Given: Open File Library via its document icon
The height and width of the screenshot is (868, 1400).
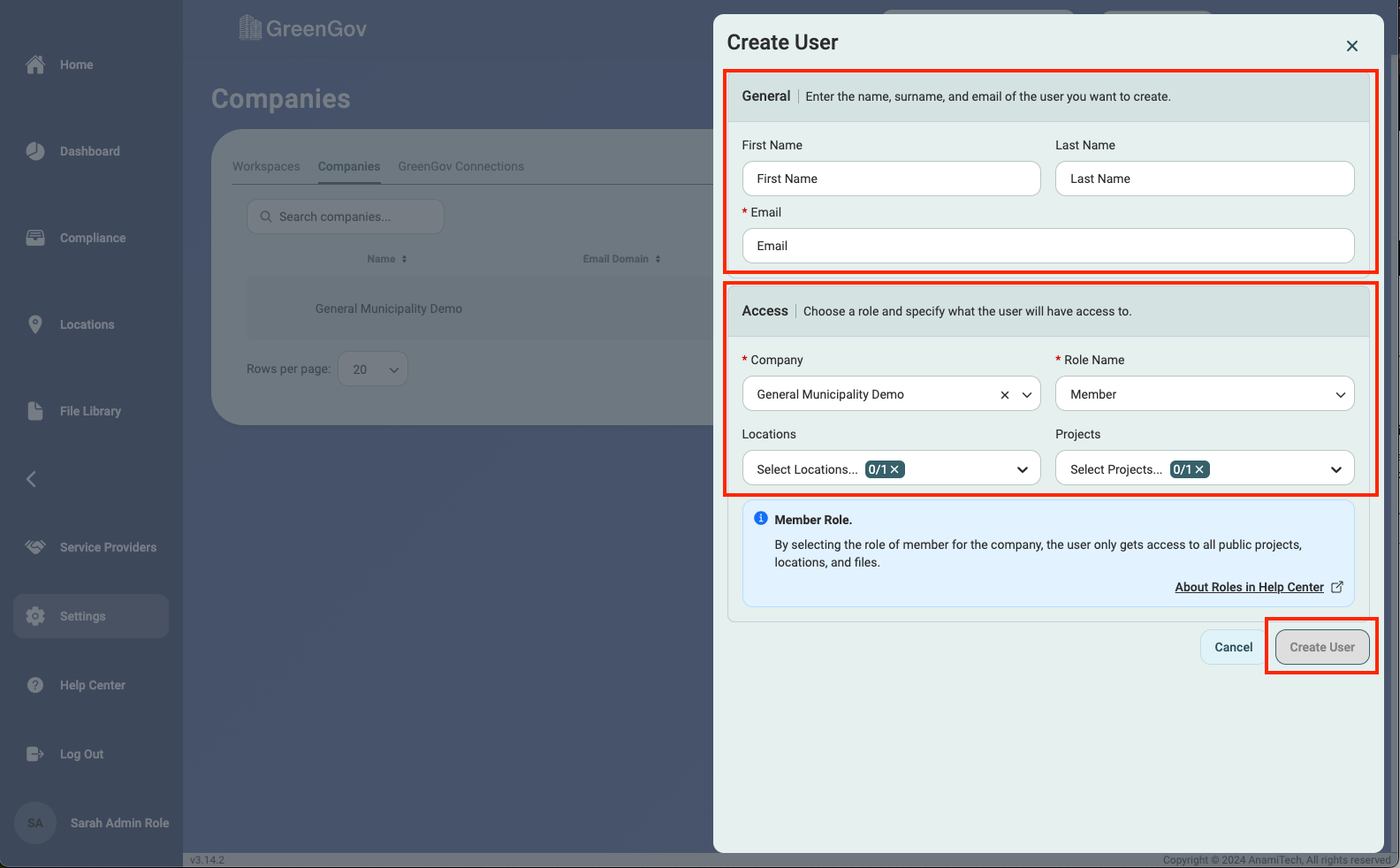Looking at the screenshot, I should [35, 411].
